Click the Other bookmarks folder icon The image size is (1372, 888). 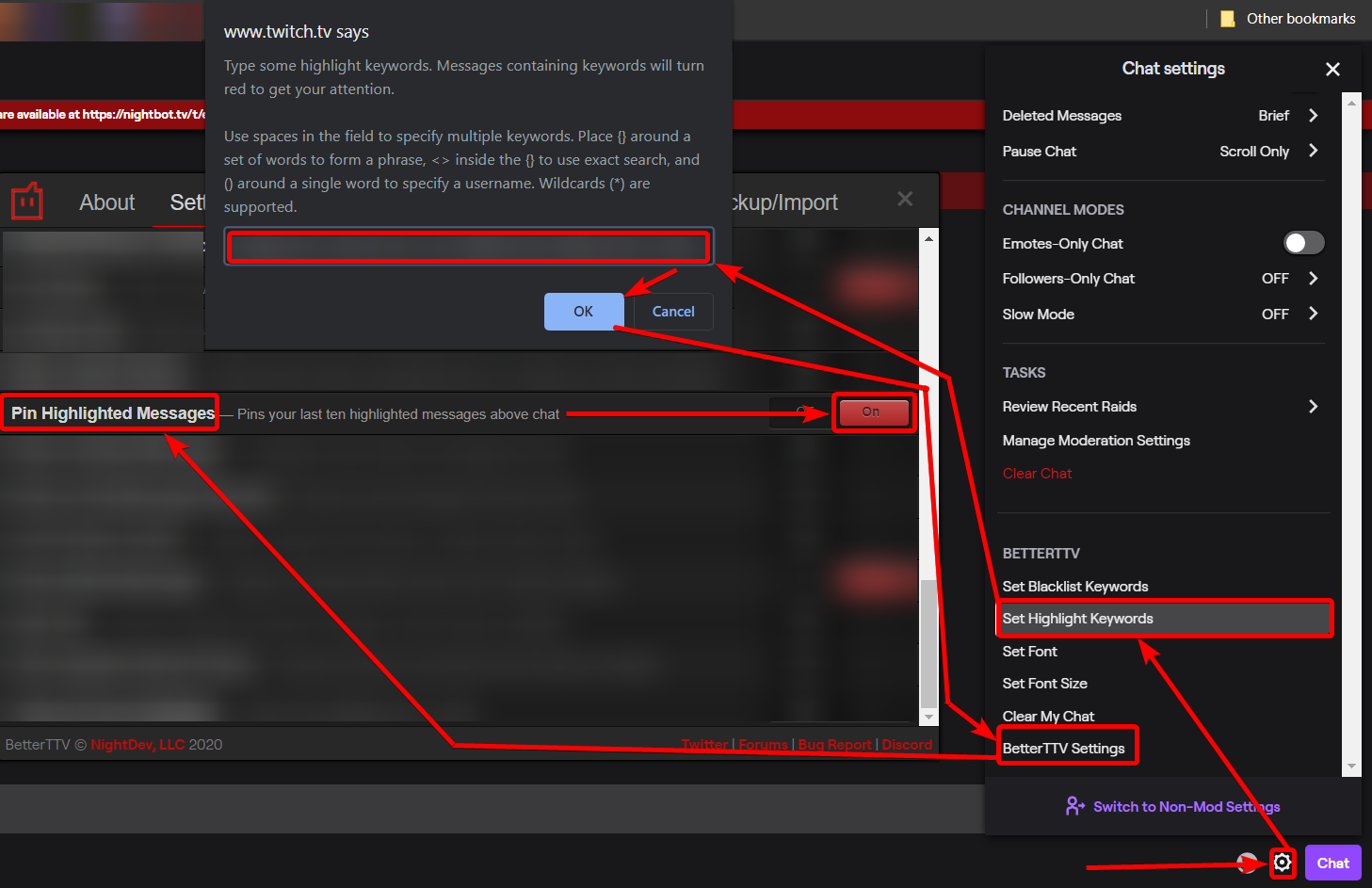point(1227,19)
